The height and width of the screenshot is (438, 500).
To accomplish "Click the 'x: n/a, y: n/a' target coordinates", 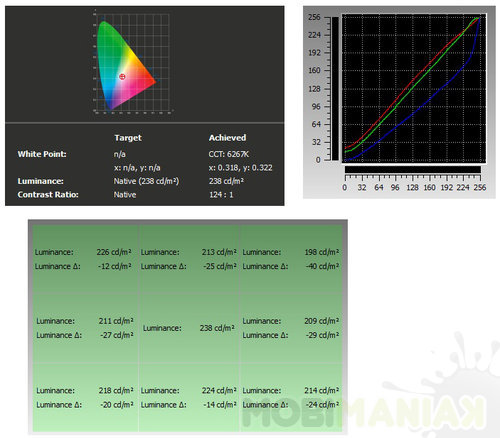I will pos(137,168).
